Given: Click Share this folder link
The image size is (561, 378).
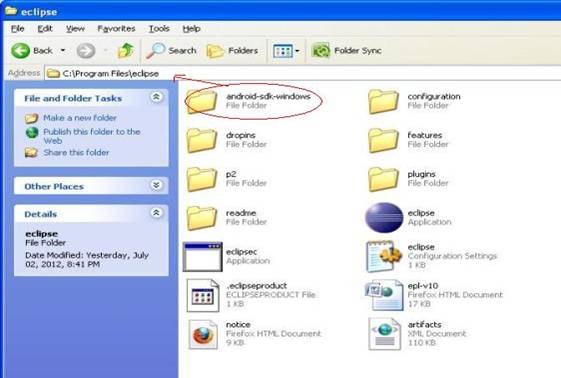Looking at the screenshot, I should (76, 152).
